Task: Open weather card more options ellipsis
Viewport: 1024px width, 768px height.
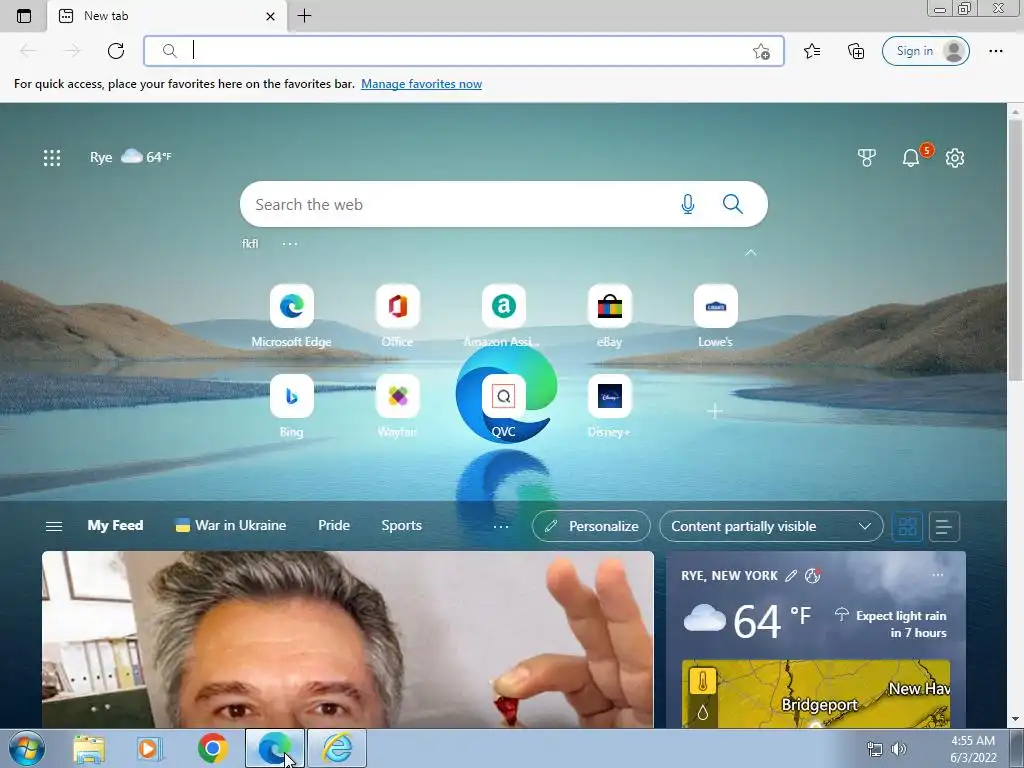Action: pos(938,575)
